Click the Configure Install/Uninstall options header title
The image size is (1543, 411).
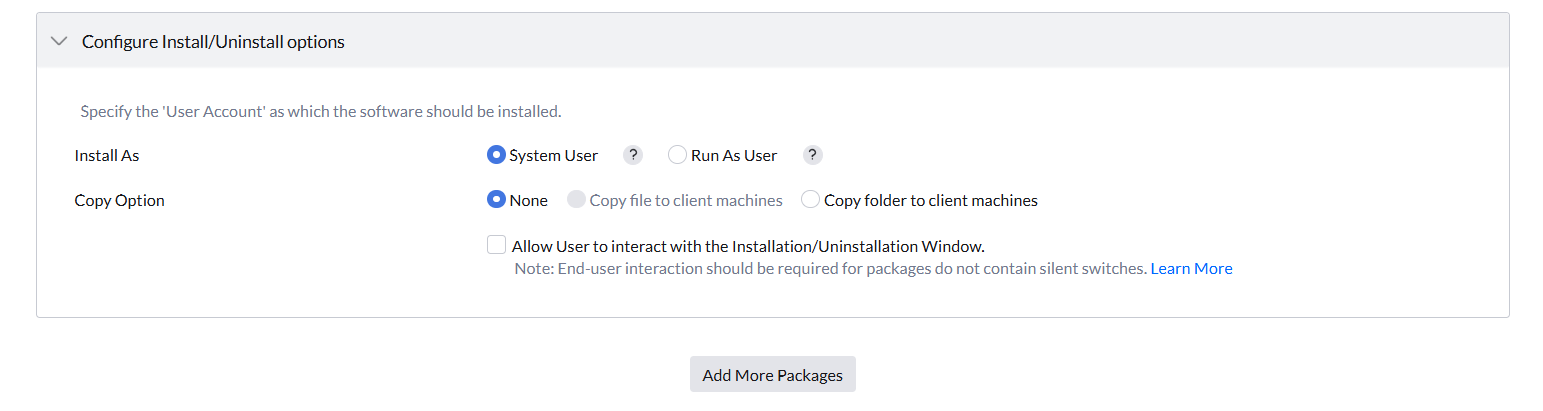pos(213,42)
